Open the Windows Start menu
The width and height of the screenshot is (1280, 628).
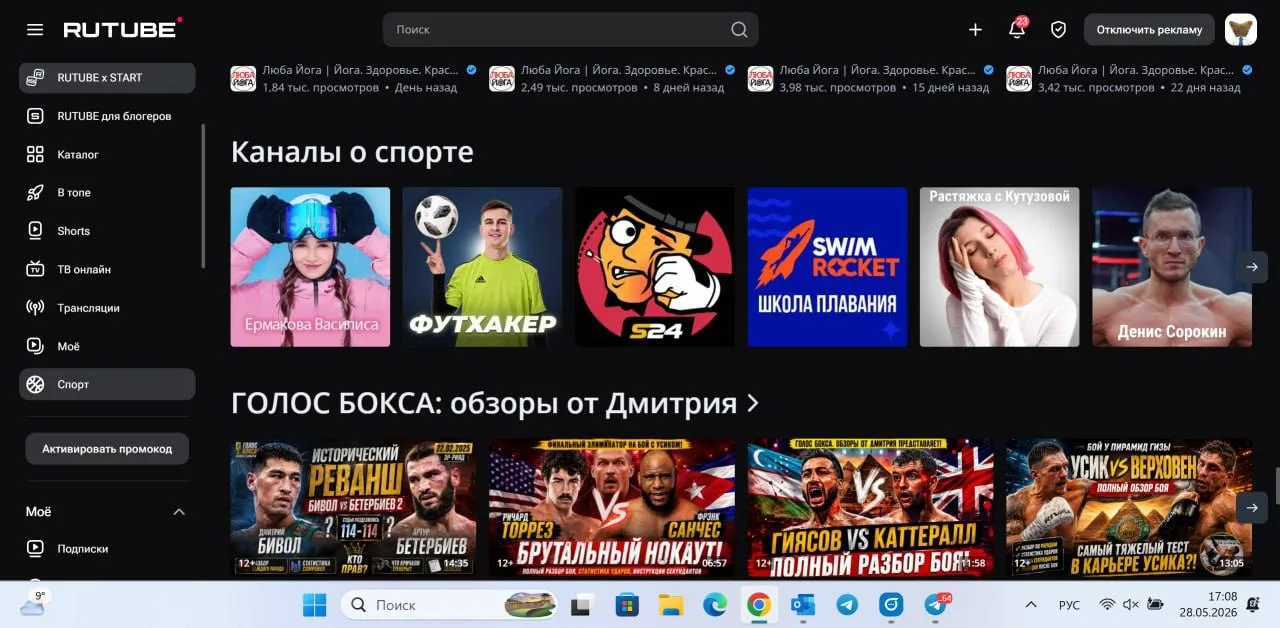[314, 605]
